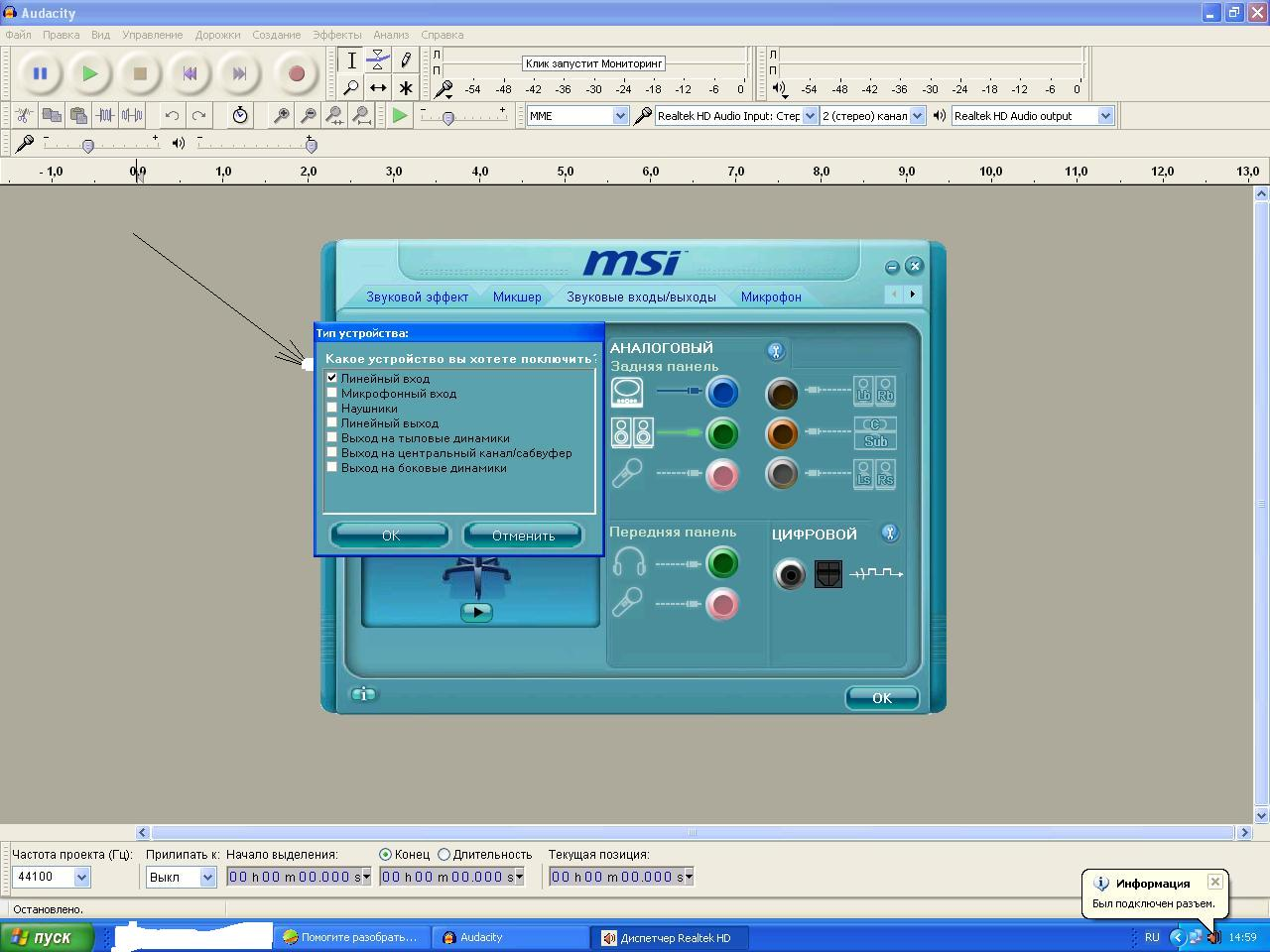Start recording with the red Record button

(296, 73)
